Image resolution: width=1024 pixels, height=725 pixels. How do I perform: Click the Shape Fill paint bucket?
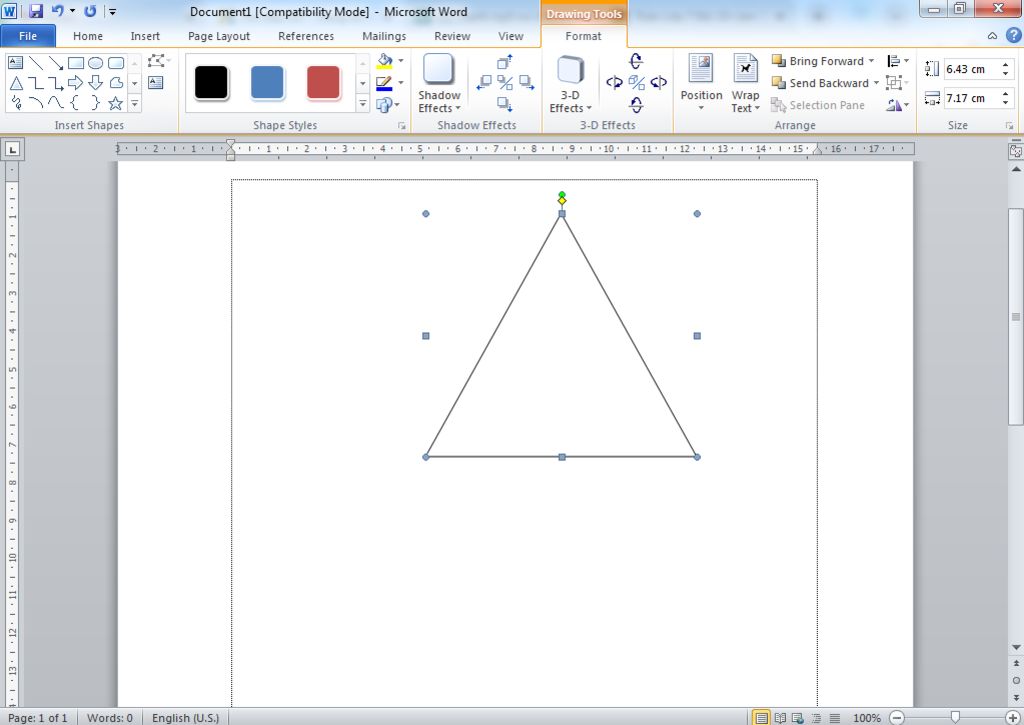[384, 61]
